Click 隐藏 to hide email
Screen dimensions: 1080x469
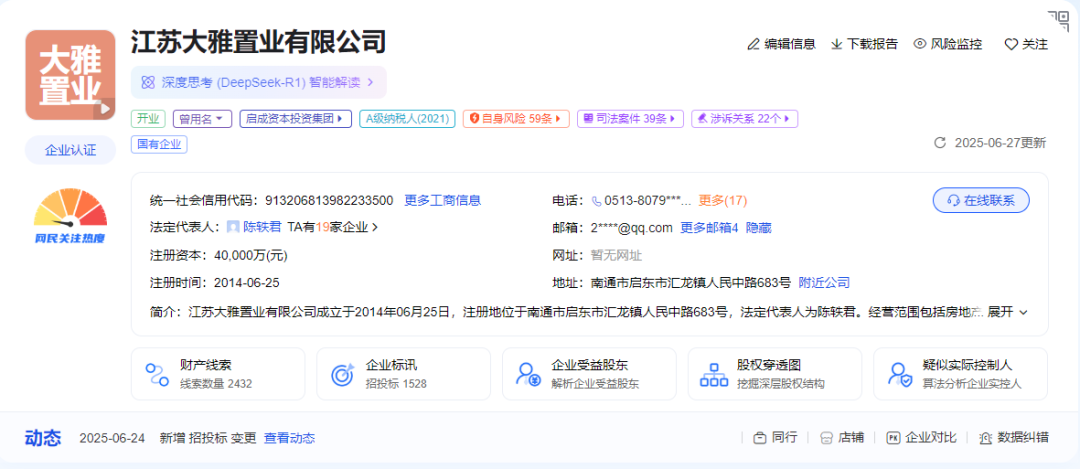(x=758, y=227)
